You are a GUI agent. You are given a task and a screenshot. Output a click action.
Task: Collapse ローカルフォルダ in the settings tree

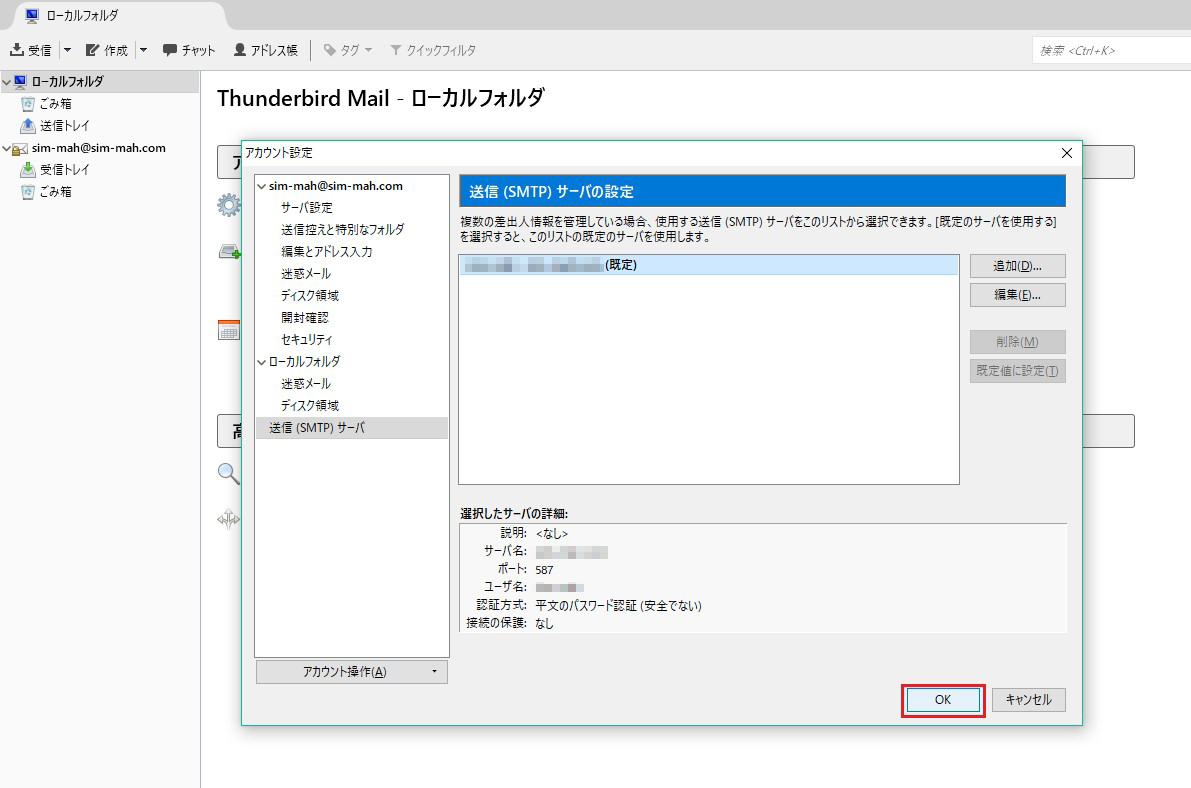pos(262,362)
